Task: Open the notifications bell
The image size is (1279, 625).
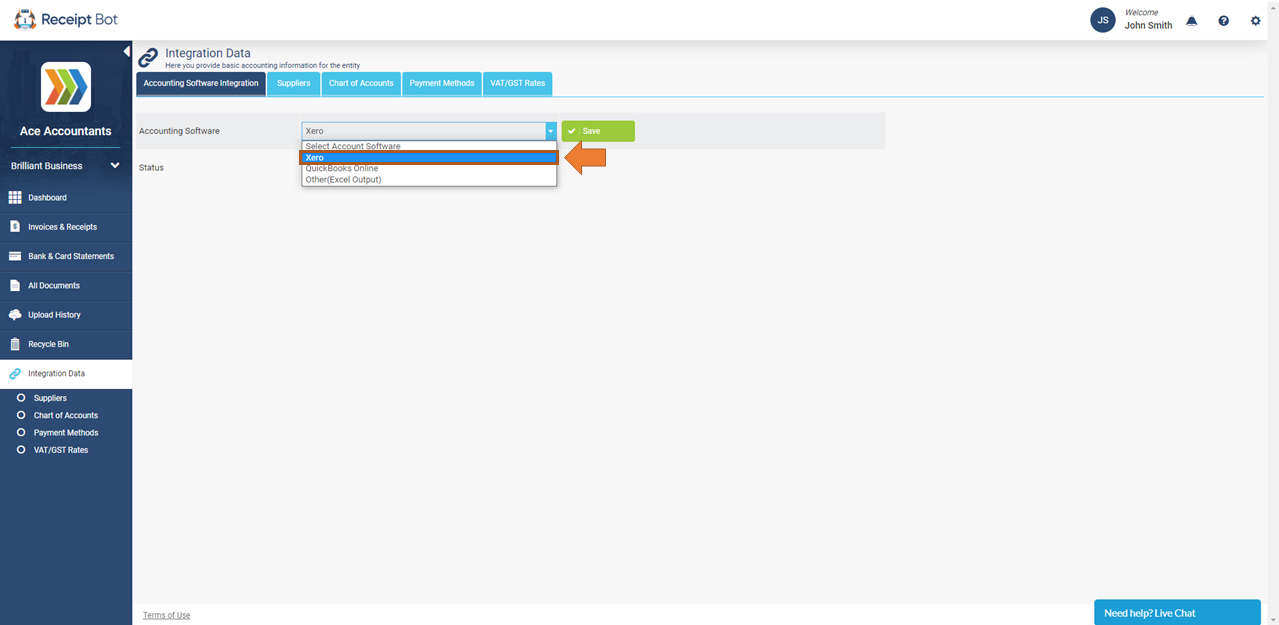Action: click(x=1191, y=21)
